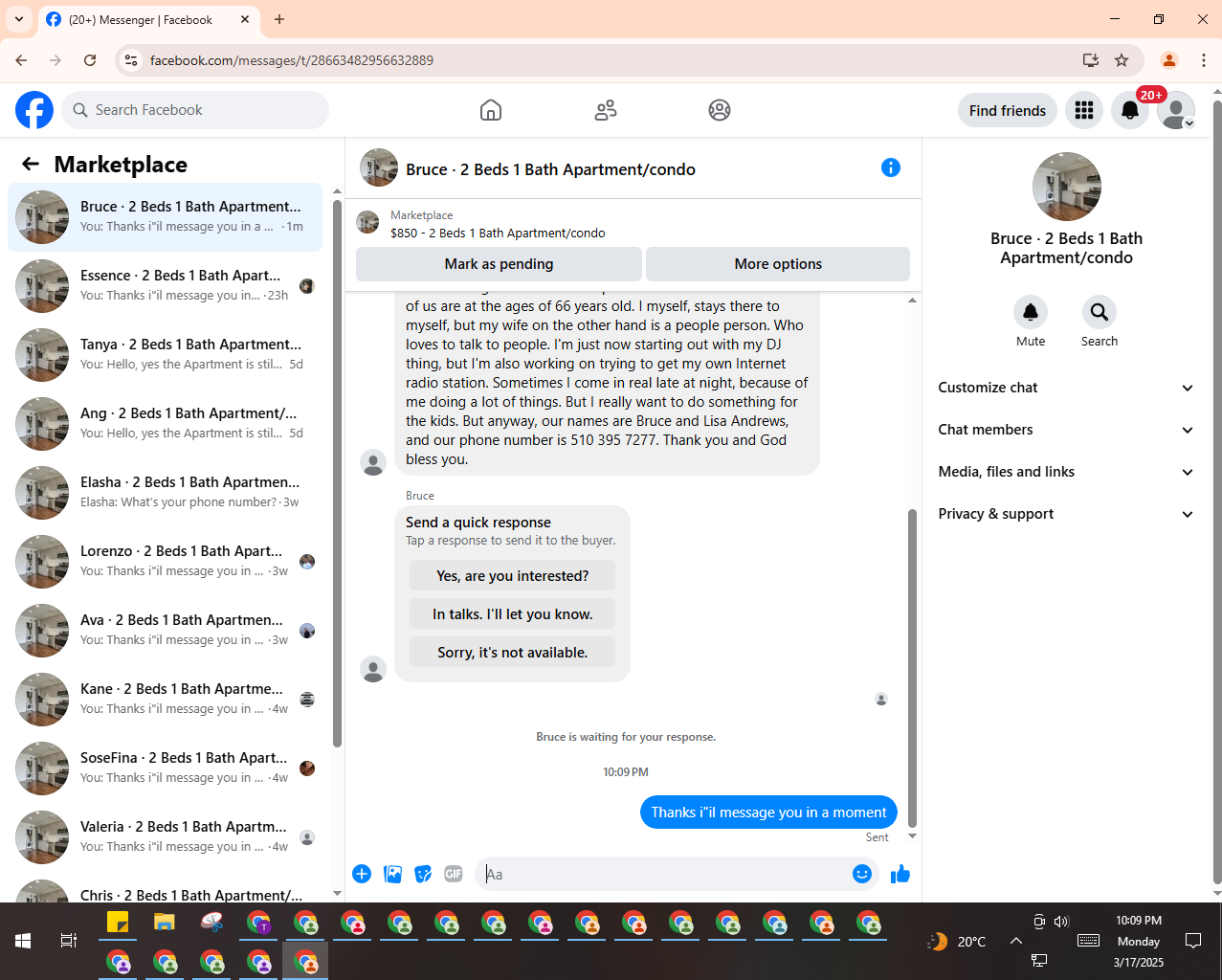This screenshot has height=980, width=1222.
Task: Choose a GIF with the GIF icon
Action: (x=454, y=874)
